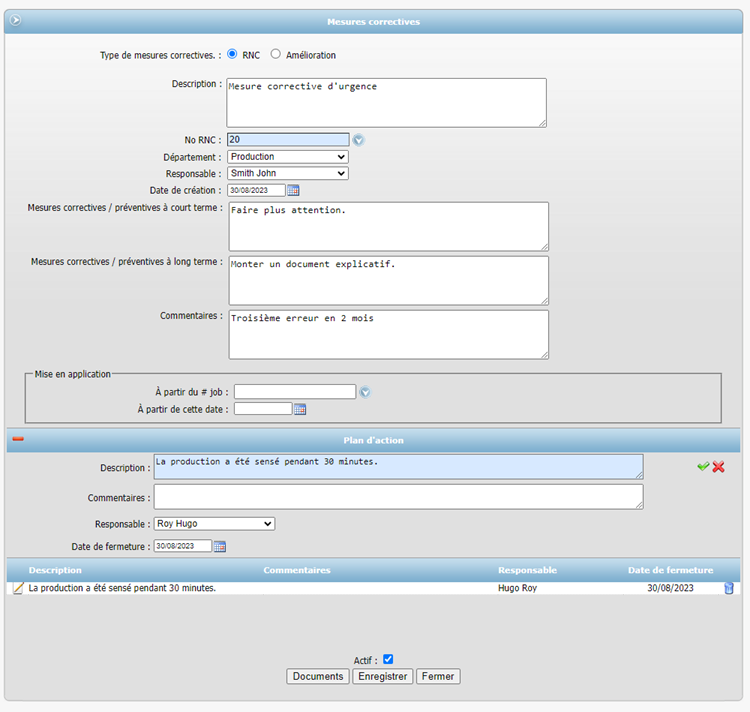This screenshot has height=712, width=750.
Task: Click the '30/08/2023' cell in the table
Action: (670, 588)
